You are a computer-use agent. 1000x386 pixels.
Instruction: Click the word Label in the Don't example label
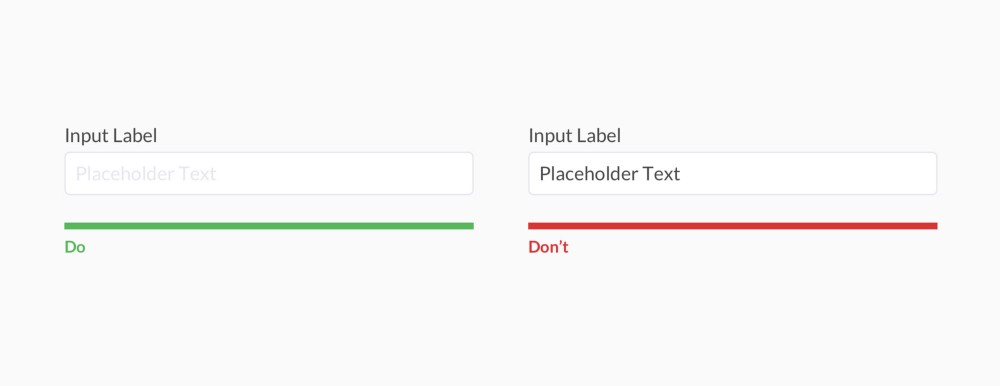click(599, 135)
